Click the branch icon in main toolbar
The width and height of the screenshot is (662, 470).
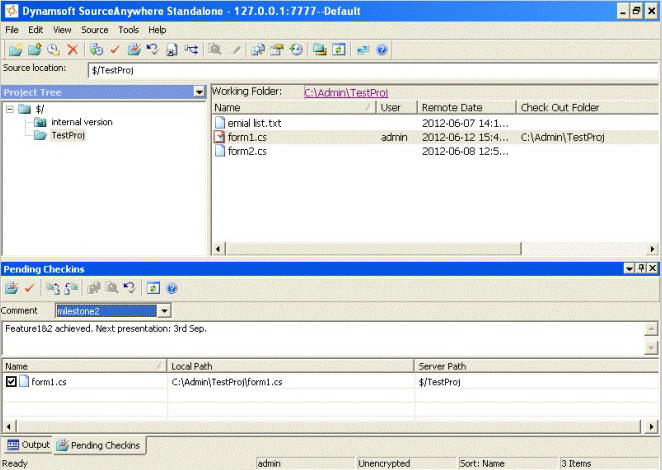coord(191,49)
